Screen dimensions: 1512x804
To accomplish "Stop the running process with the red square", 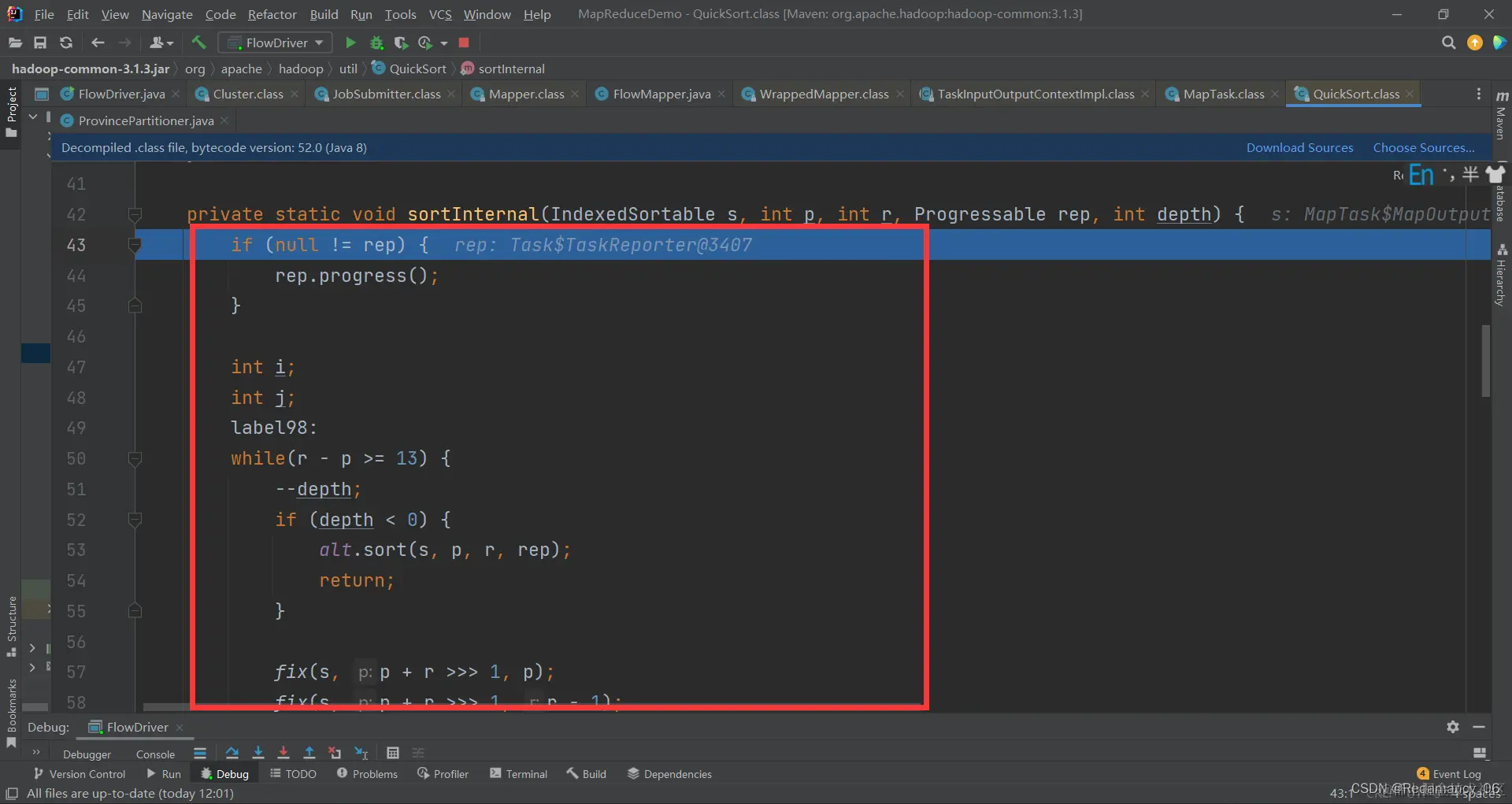I will 464,43.
